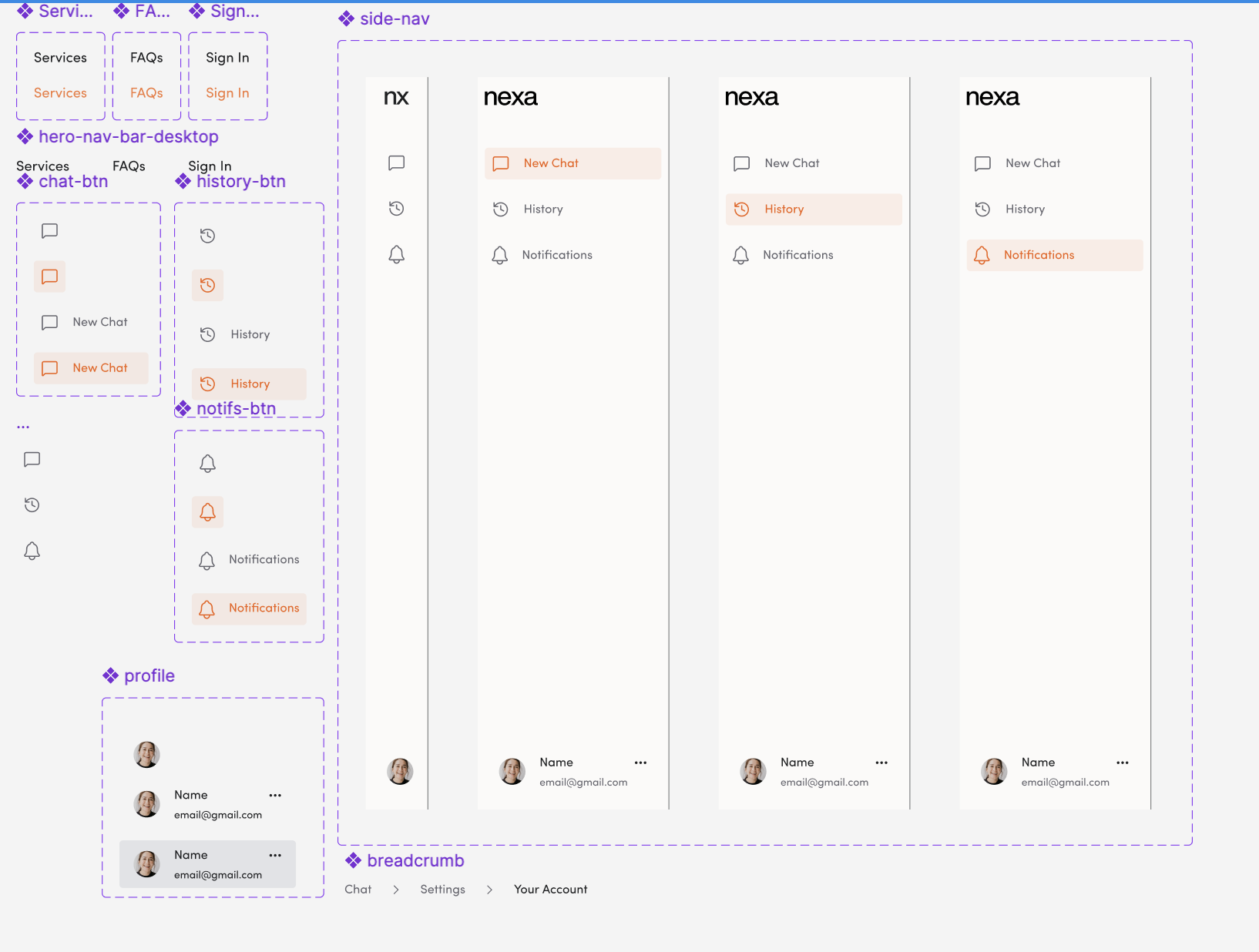Viewport: 1259px width, 952px height.
Task: Select the highlighted Notifications item in the third nexa side-nav
Action: coord(1055,255)
